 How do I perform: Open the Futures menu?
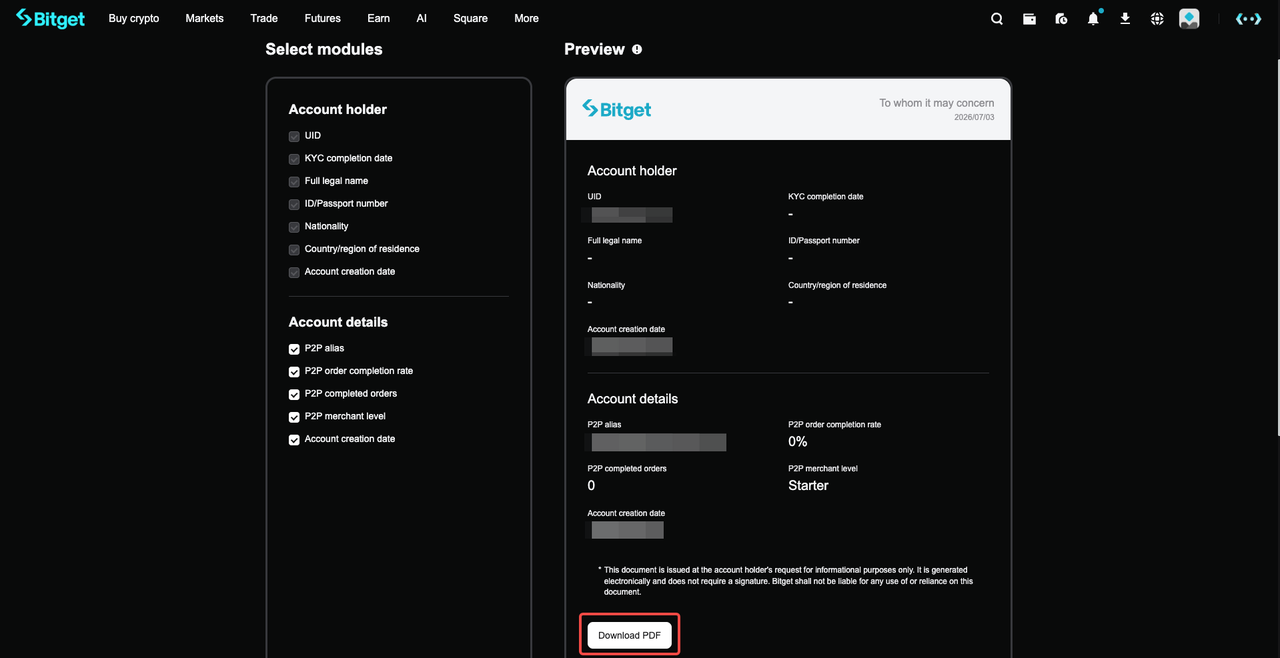click(x=322, y=18)
